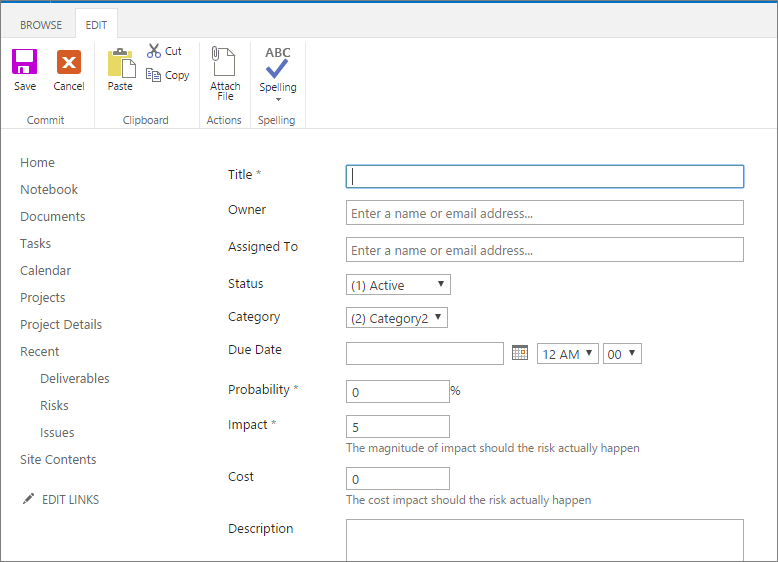Viewport: 778px width, 562px height.
Task: Open the Projects navigation link
Action: (x=43, y=298)
